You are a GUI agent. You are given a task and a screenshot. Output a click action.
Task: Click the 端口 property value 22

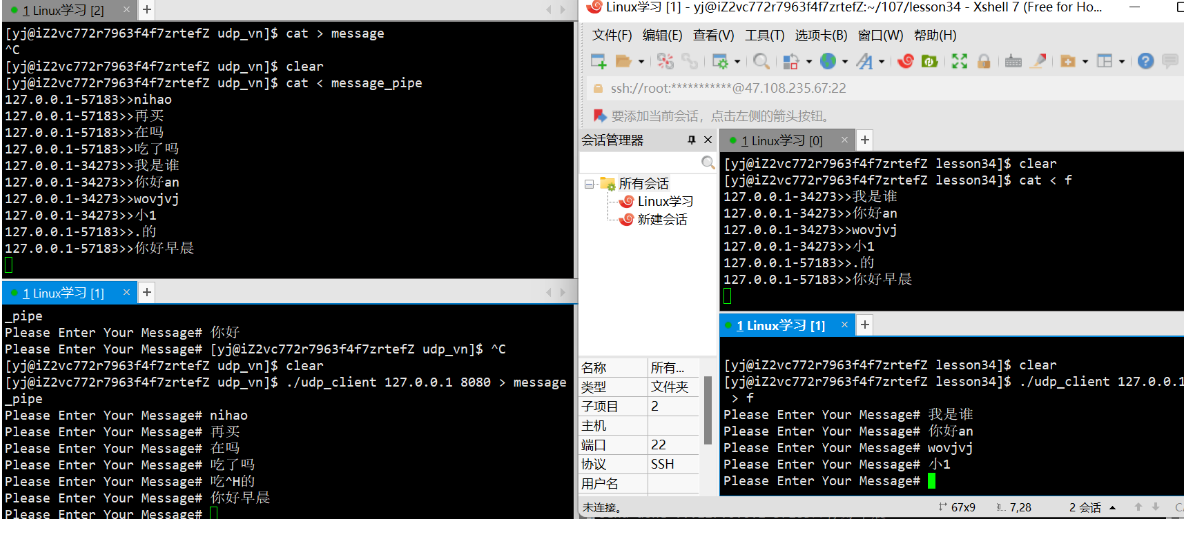(674, 445)
